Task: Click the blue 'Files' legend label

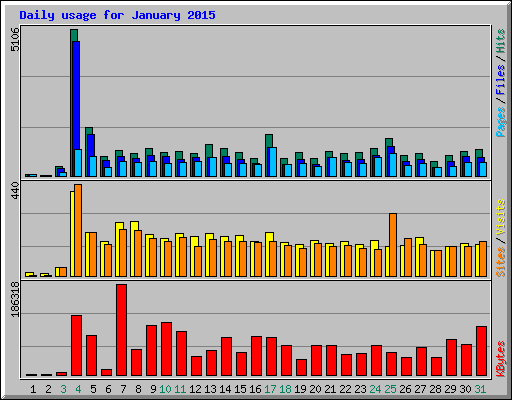Action: click(x=500, y=80)
